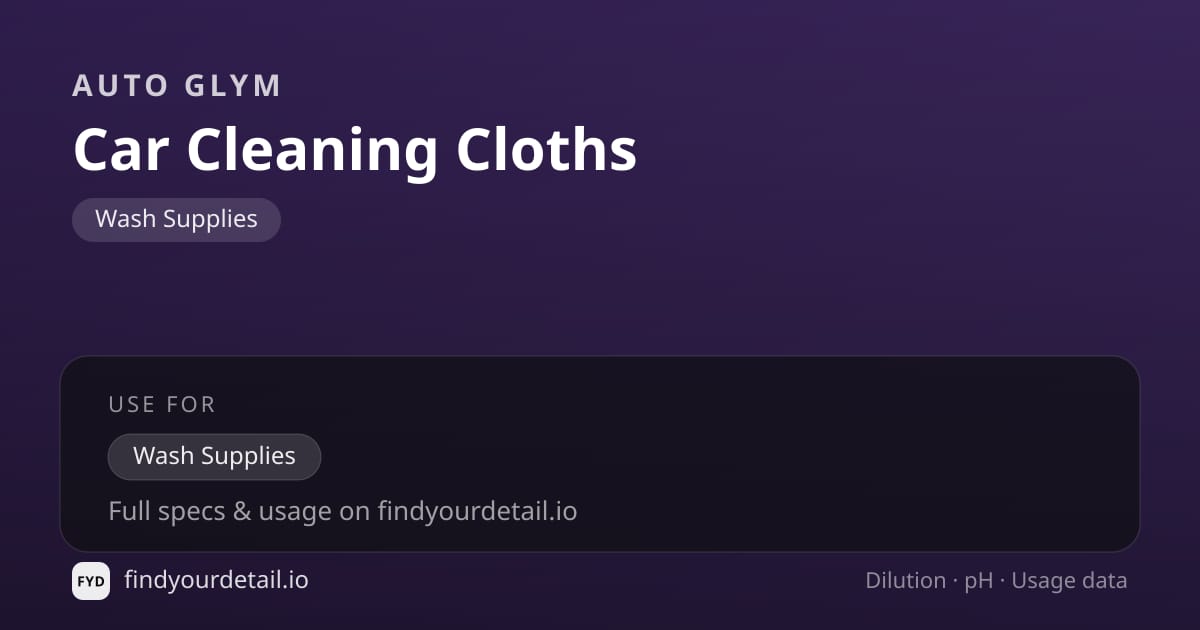Select the word Cleaning in the title
This screenshot has height=630, width=1200.
pos(312,152)
